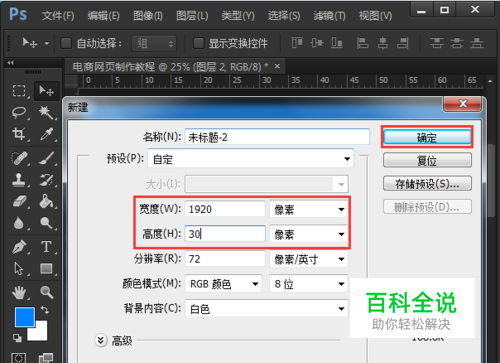
Task: Click the 复位 button
Action: coord(427,160)
